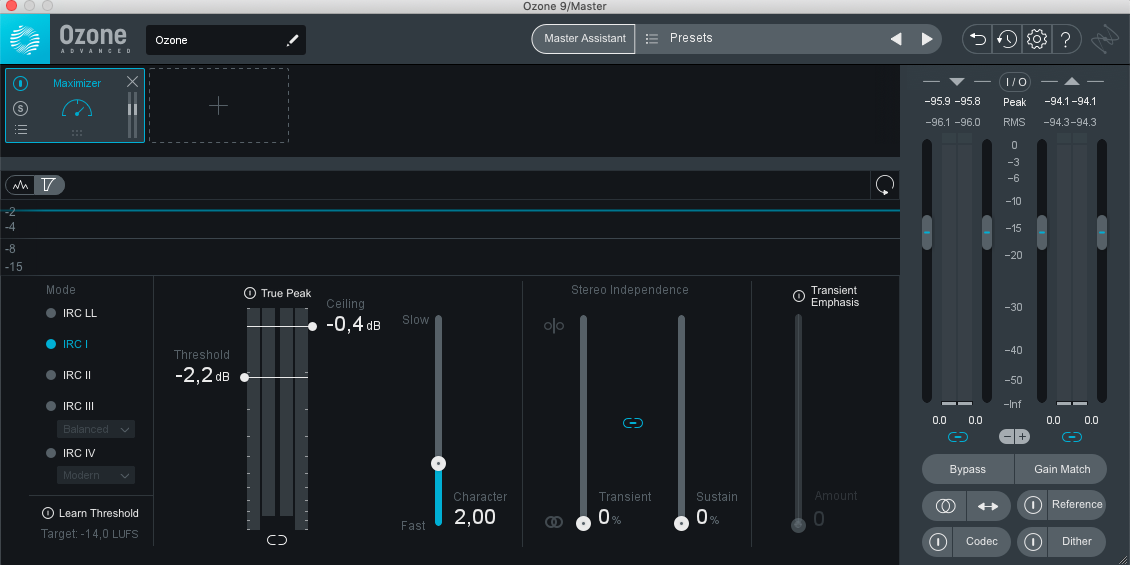Viewport: 1130px width, 565px height.
Task: Click the Target -14,0 LUFS text
Action: click(89, 535)
